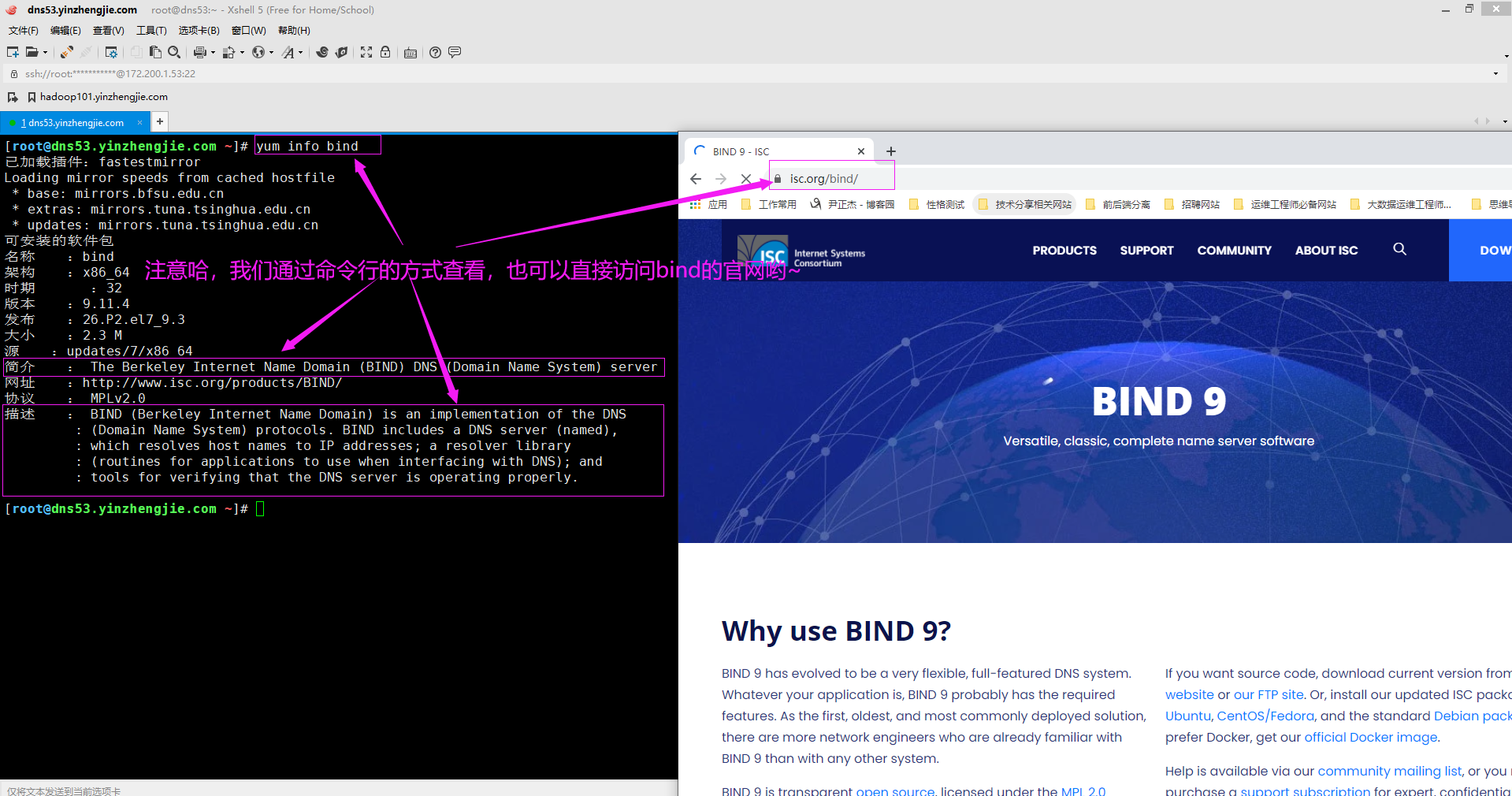The image size is (1512, 796).
Task: Click the browser back arrow
Action: click(x=696, y=179)
